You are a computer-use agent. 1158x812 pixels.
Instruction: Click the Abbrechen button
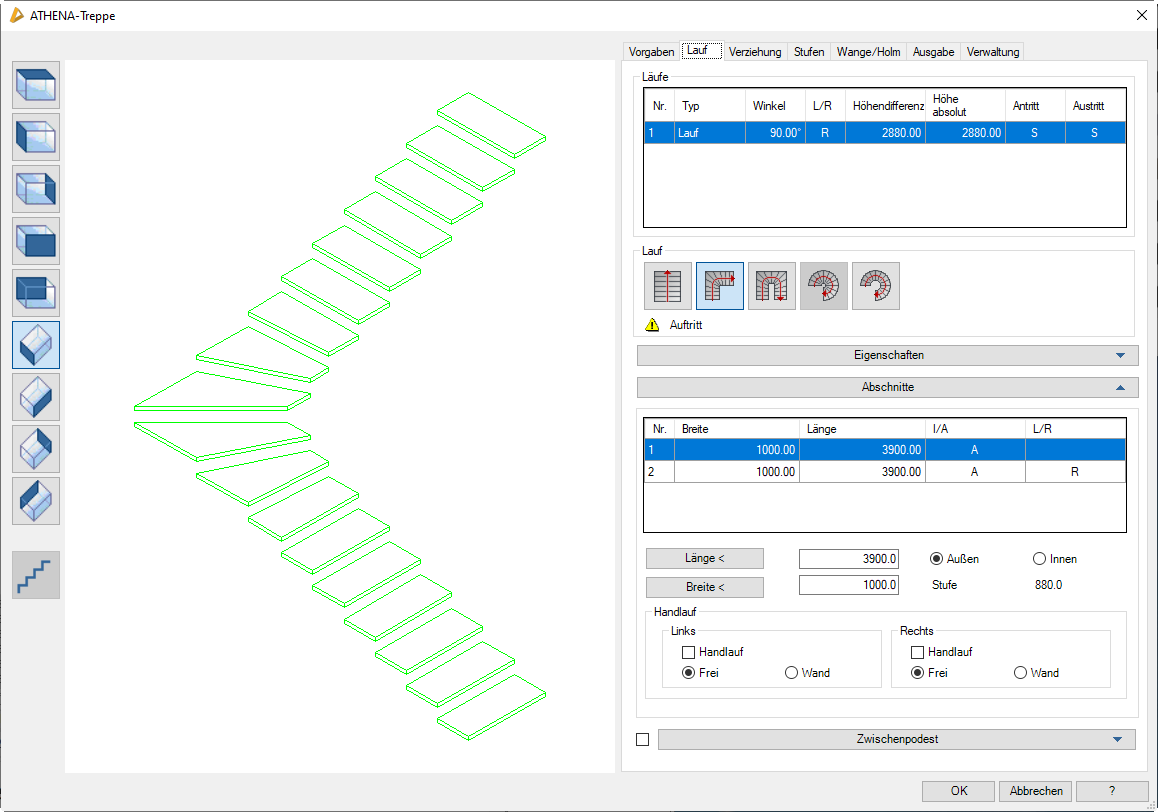(x=1036, y=791)
